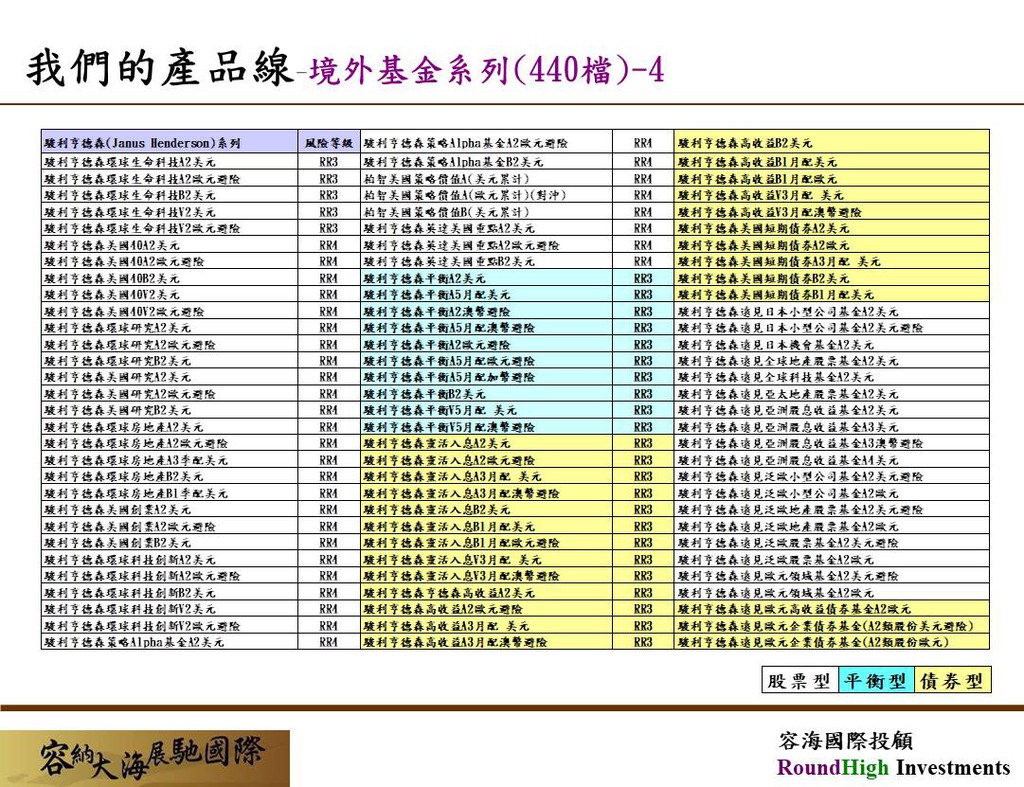Screen dimensions: 1024x787
Task: Select the 駿利亨德森美國40B2美元 fund cell
Action: [x=169, y=278]
